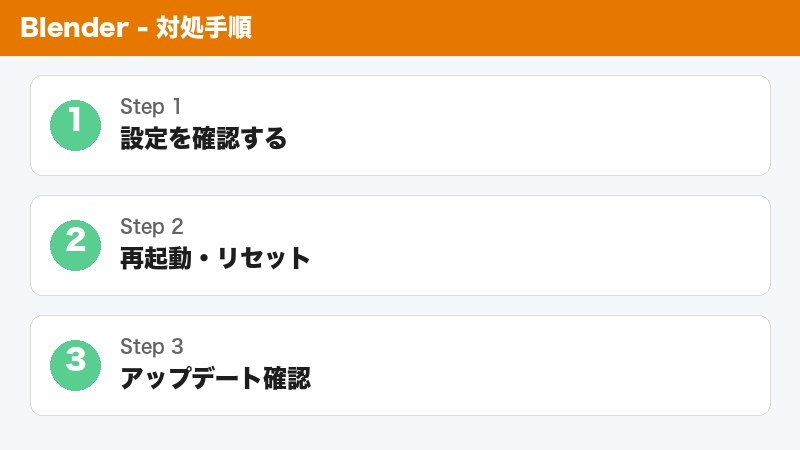The width and height of the screenshot is (800, 450).
Task: Click the word "Blender" in the header
Action: point(70,28)
